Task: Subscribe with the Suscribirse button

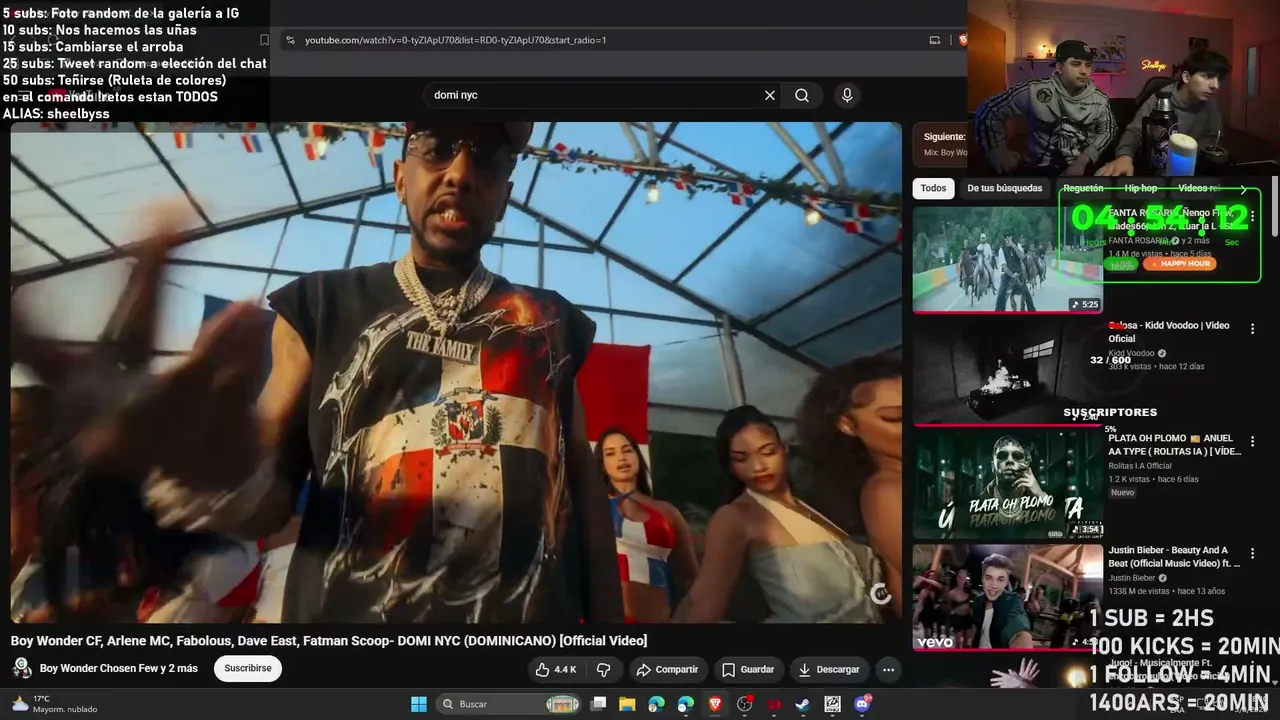Action: (248, 668)
